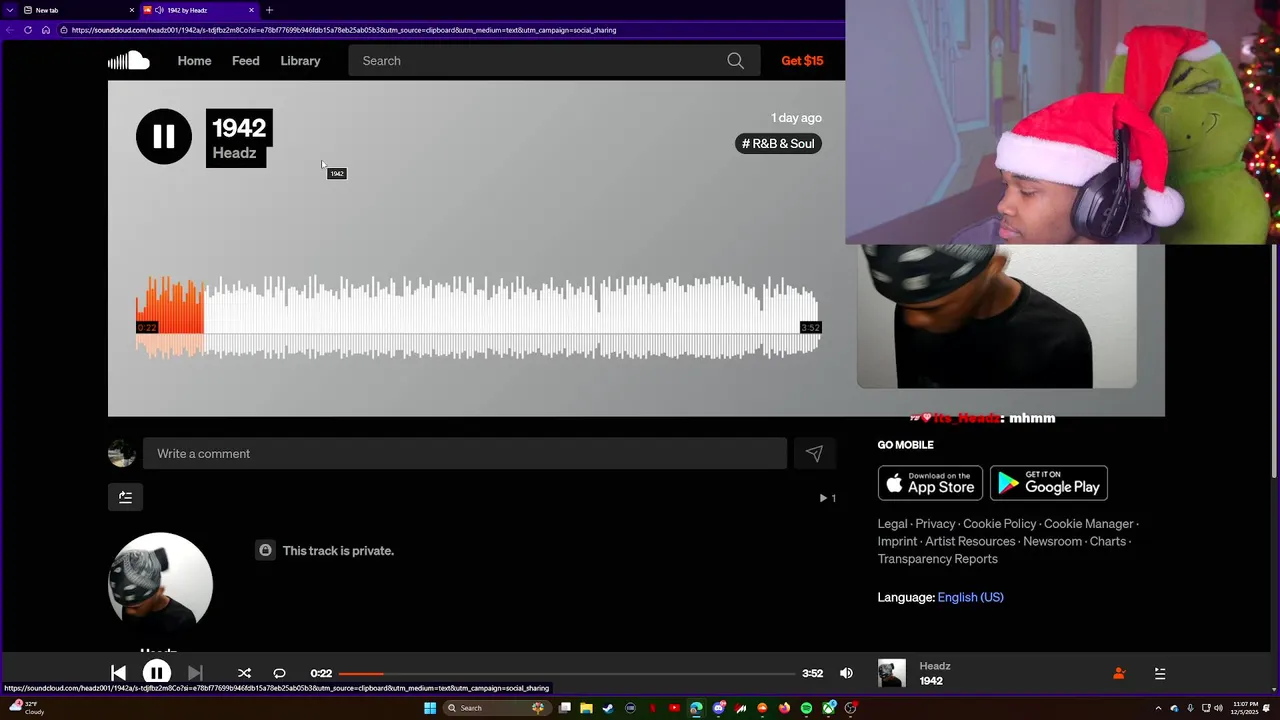
Task: Click the browser address bar URL
Action: 344,30
